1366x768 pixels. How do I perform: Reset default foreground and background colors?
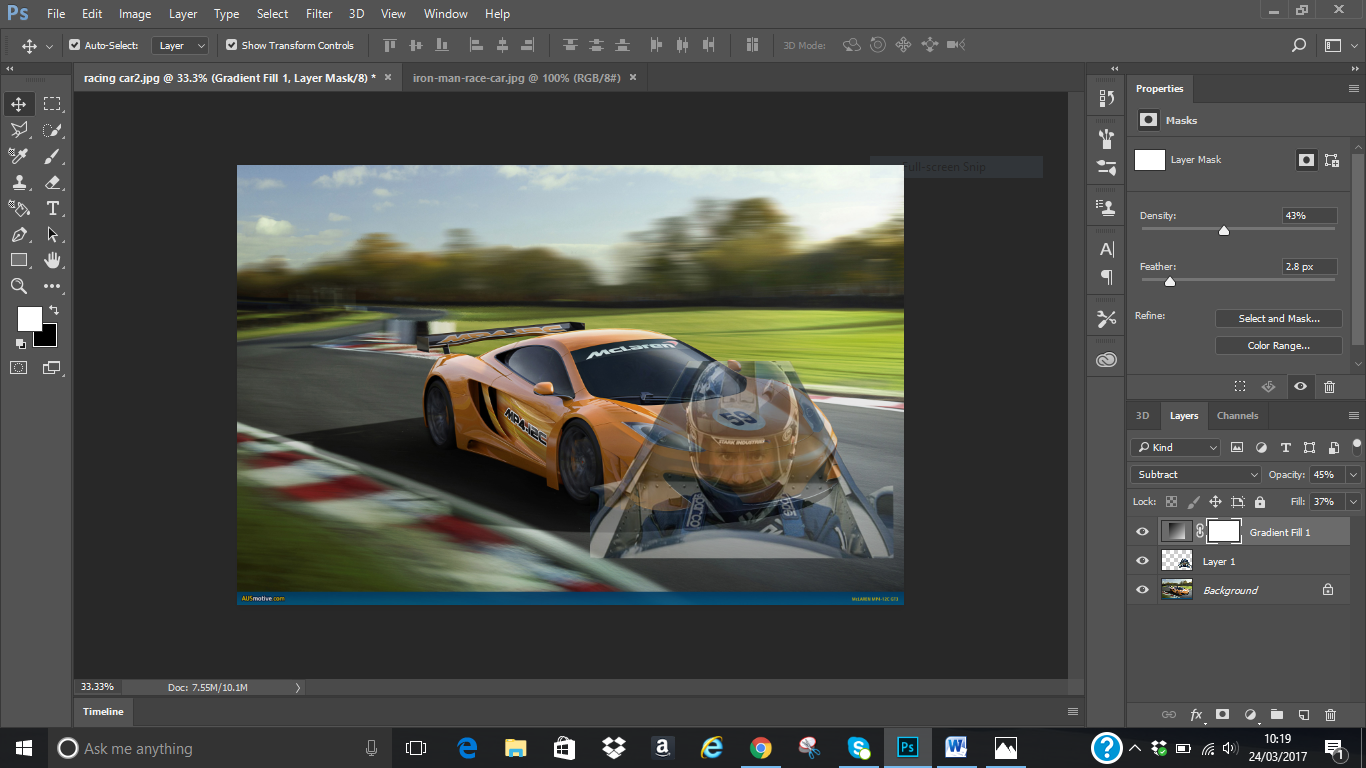click(x=20, y=344)
